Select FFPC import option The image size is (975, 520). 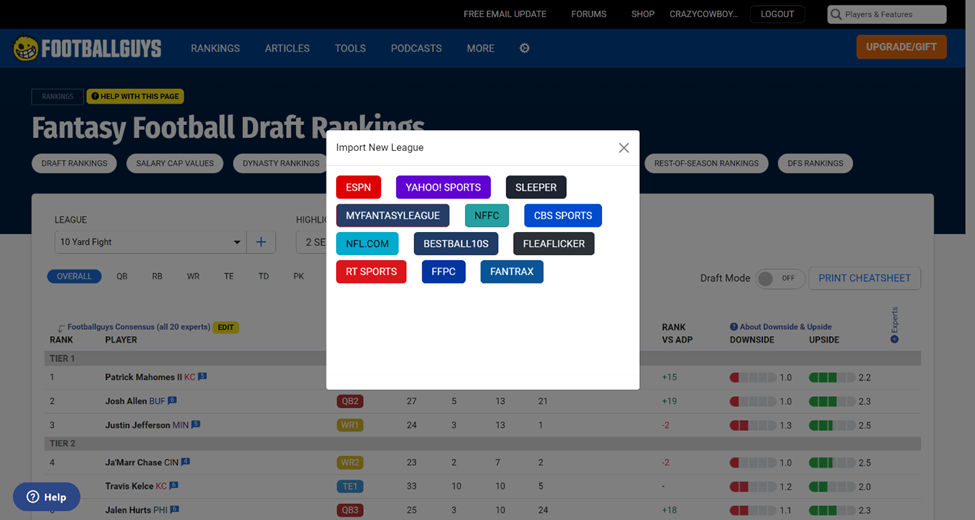coord(443,271)
